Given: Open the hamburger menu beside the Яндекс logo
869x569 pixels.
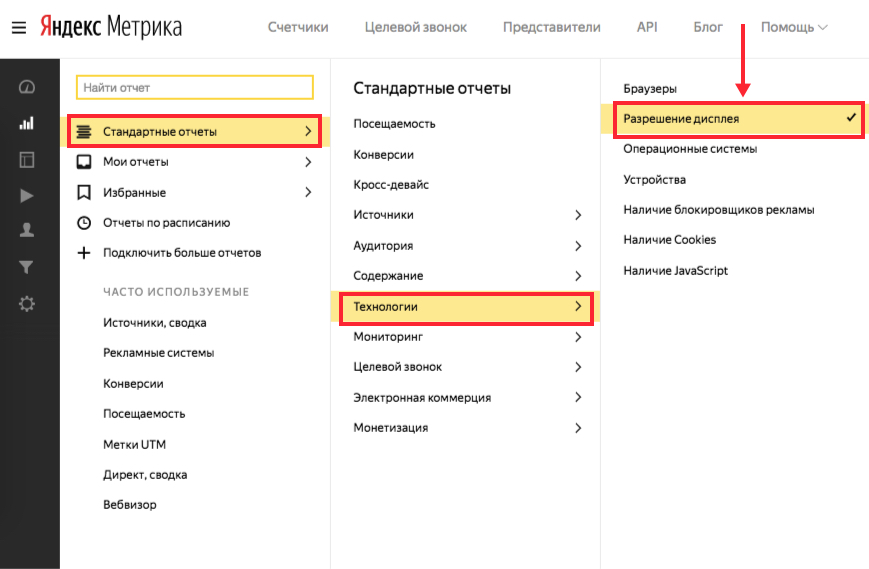Looking at the screenshot, I should click(19, 27).
